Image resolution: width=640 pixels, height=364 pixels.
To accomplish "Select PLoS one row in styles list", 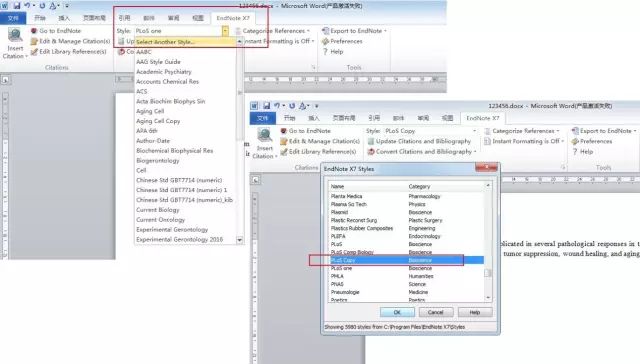I will point(407,268).
